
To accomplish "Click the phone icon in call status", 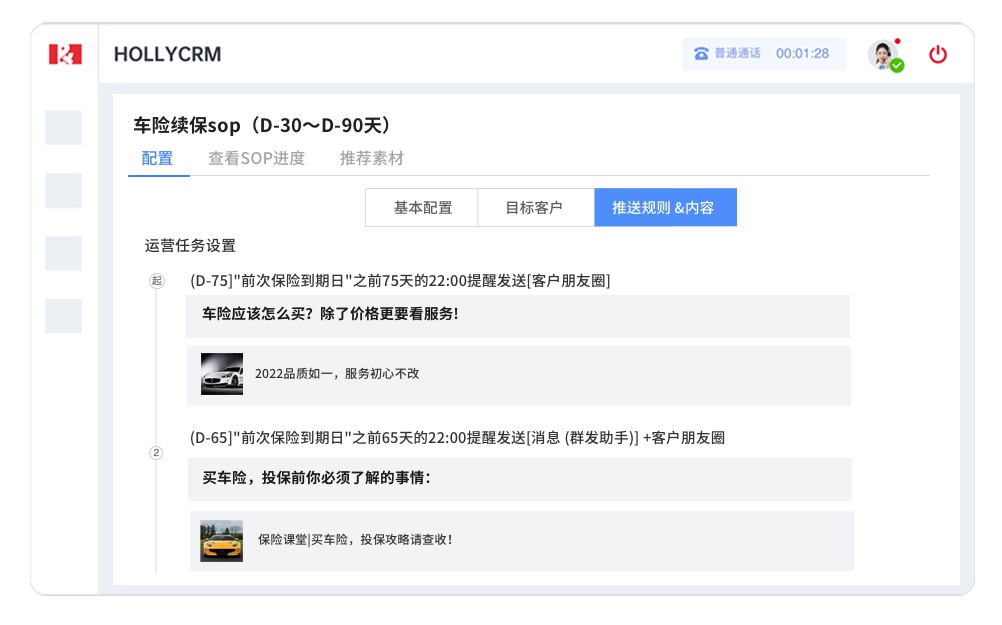I will (701, 54).
